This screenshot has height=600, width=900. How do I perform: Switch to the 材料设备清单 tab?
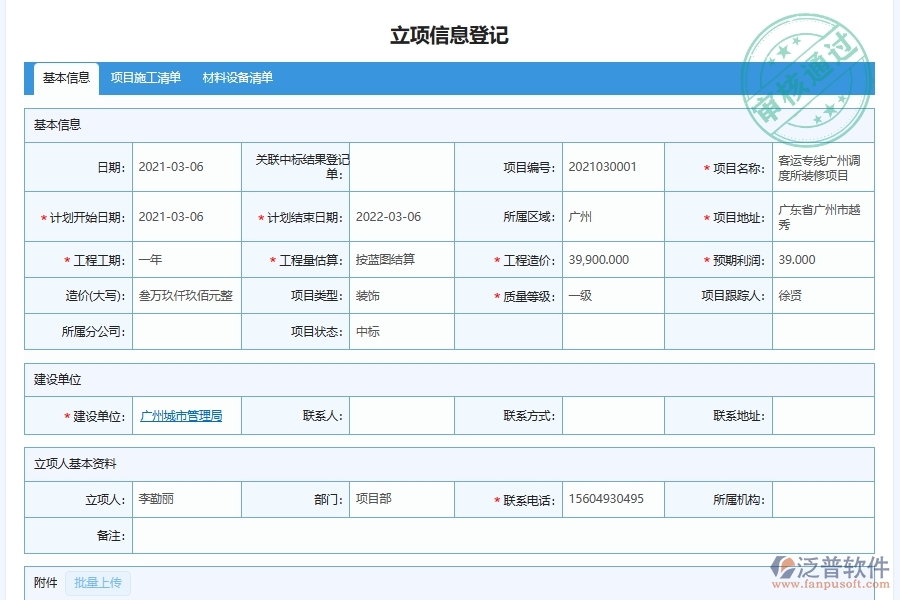[239, 76]
